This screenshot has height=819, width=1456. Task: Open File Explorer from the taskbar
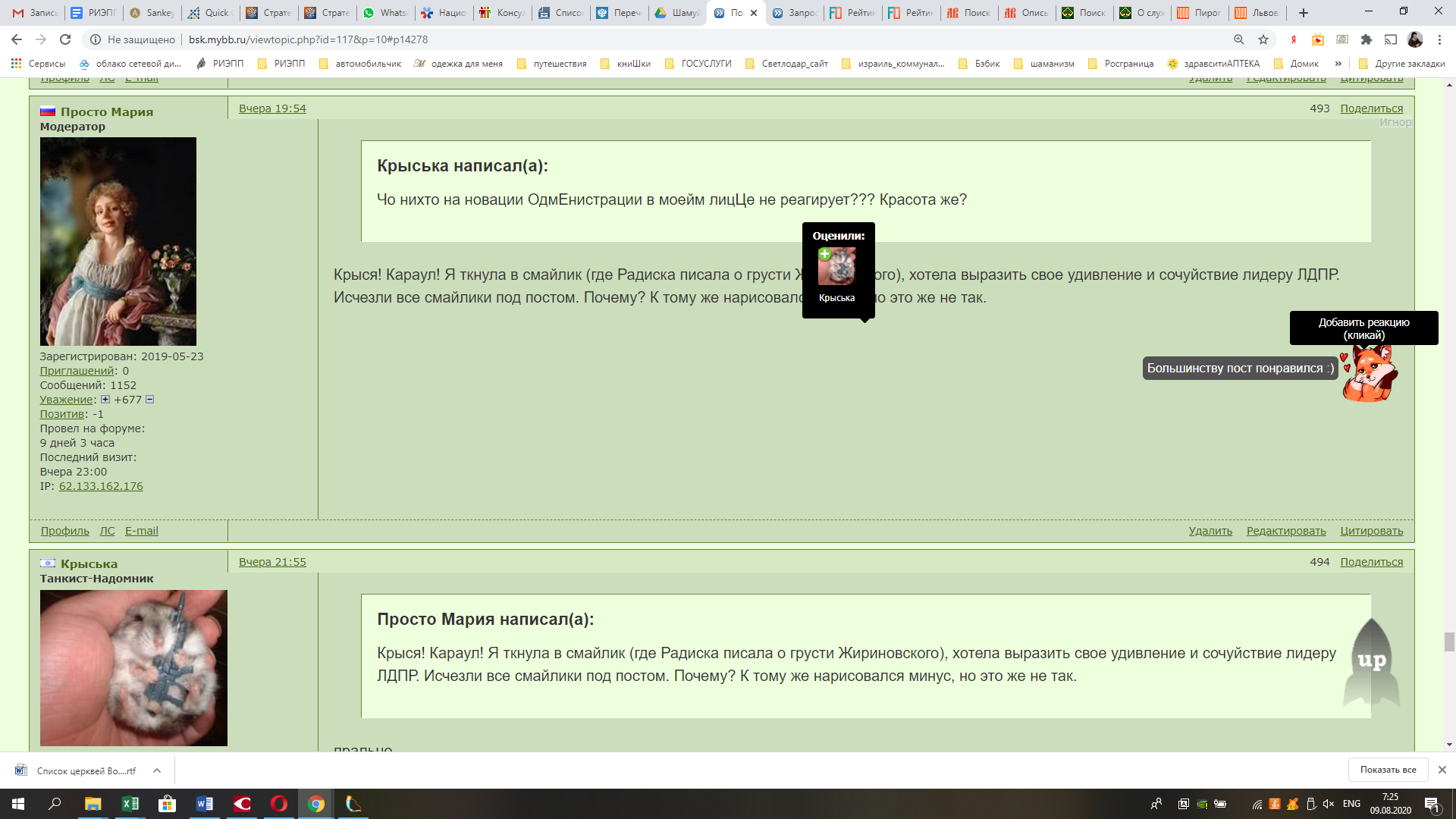point(93,804)
